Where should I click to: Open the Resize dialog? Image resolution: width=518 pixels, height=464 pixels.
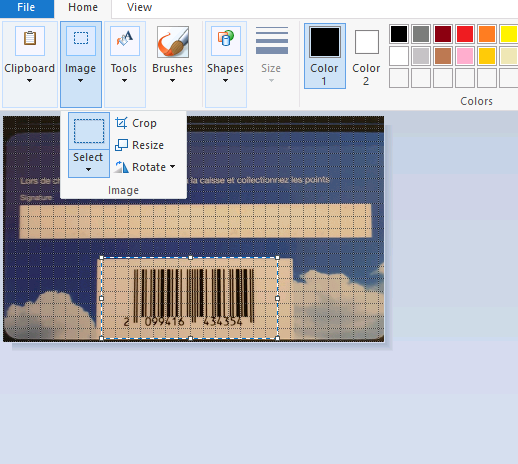click(139, 145)
